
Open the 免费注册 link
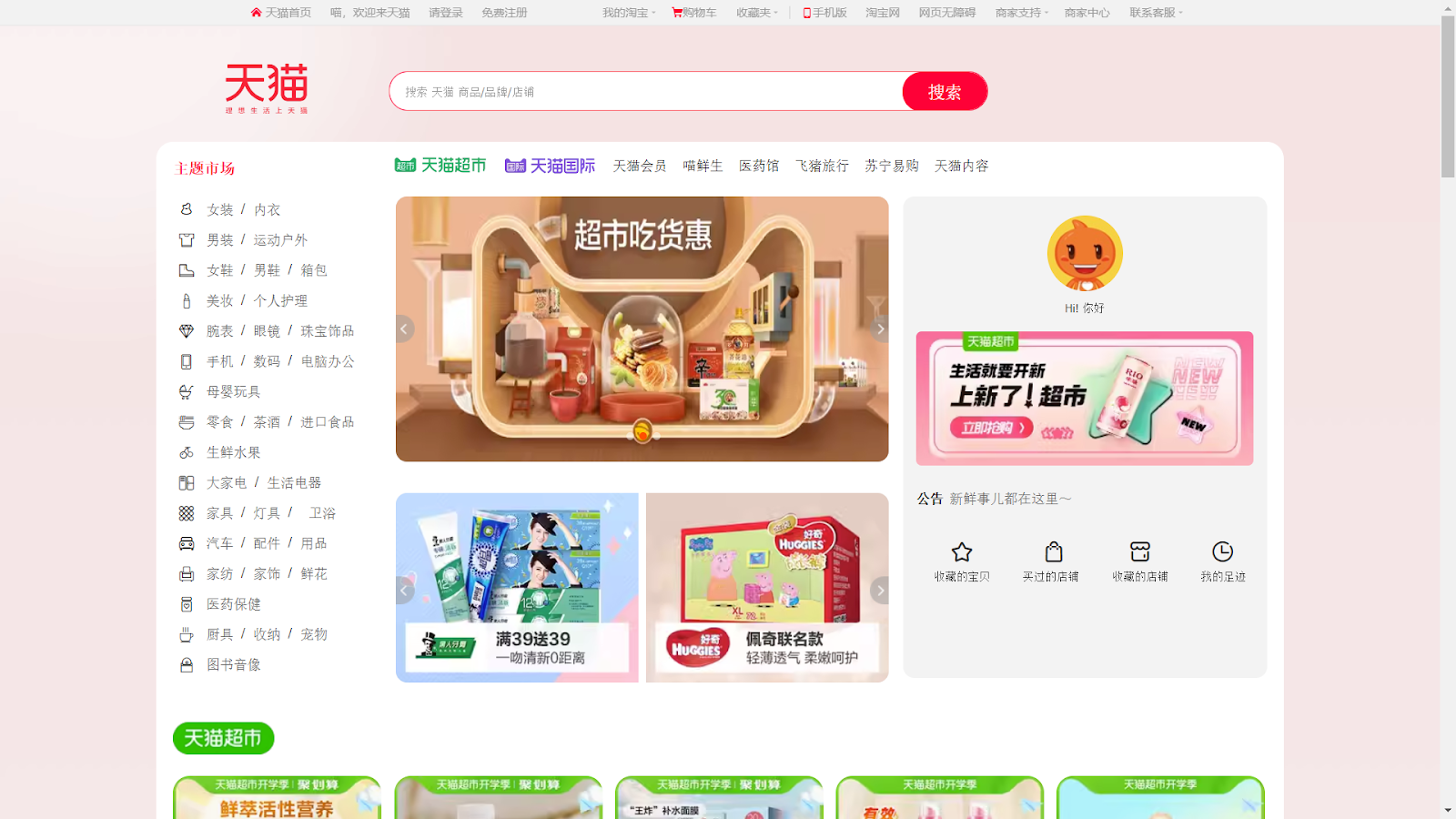pyautogui.click(x=504, y=13)
